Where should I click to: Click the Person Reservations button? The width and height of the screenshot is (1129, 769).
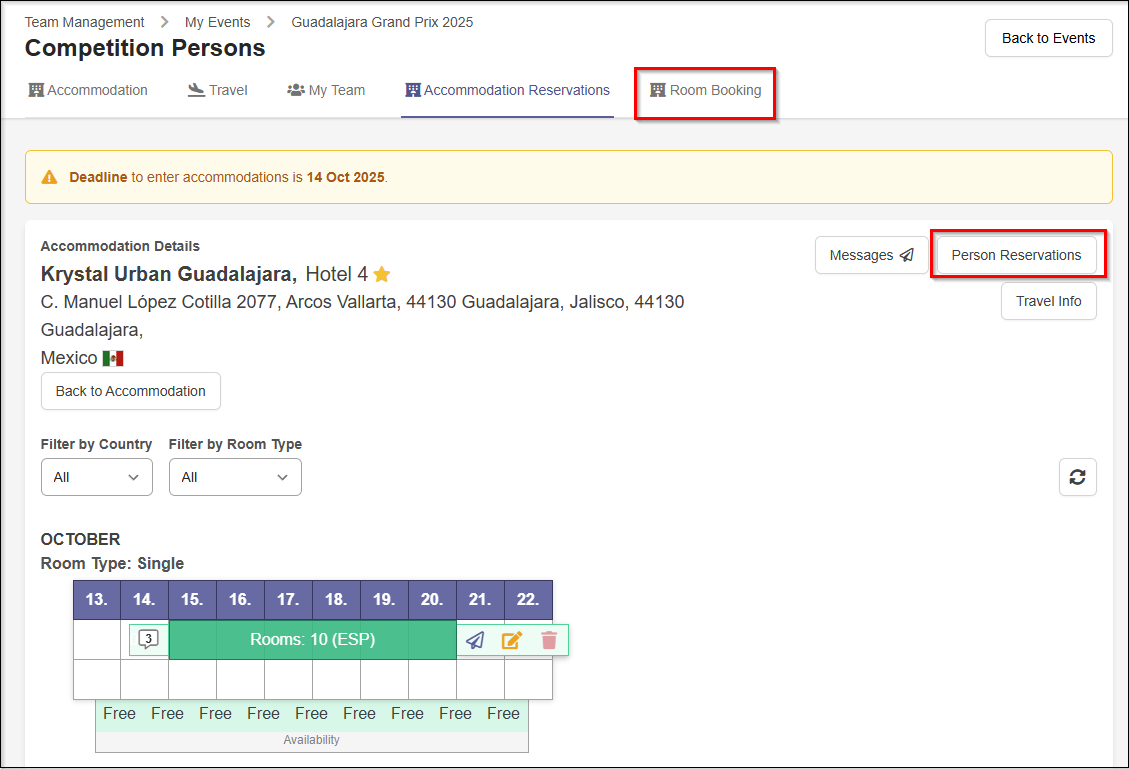pos(1016,255)
